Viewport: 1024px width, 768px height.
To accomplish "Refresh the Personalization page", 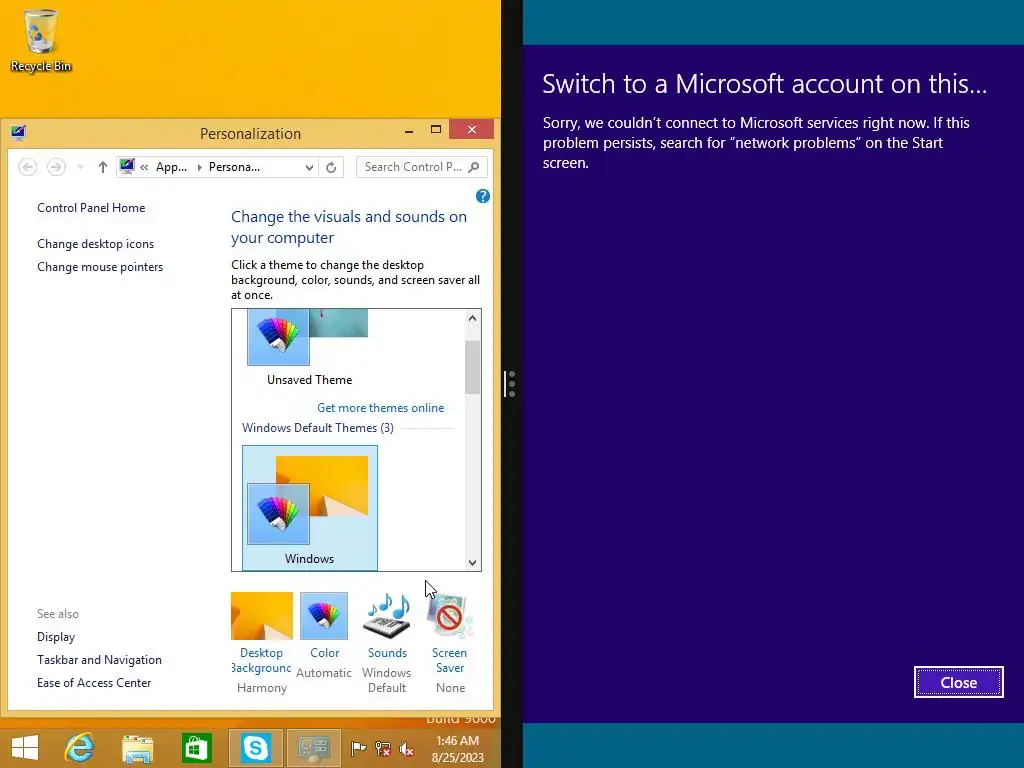I will point(331,167).
